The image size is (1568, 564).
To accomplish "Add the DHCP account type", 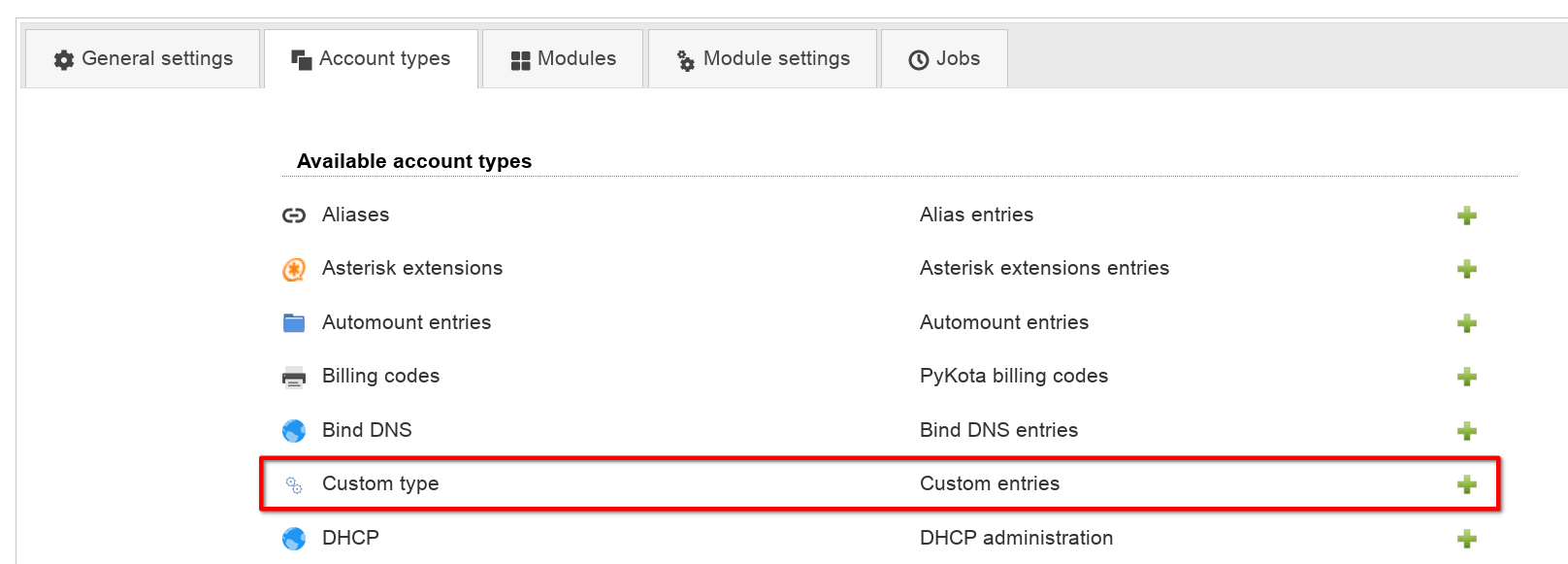I will 1466,539.
